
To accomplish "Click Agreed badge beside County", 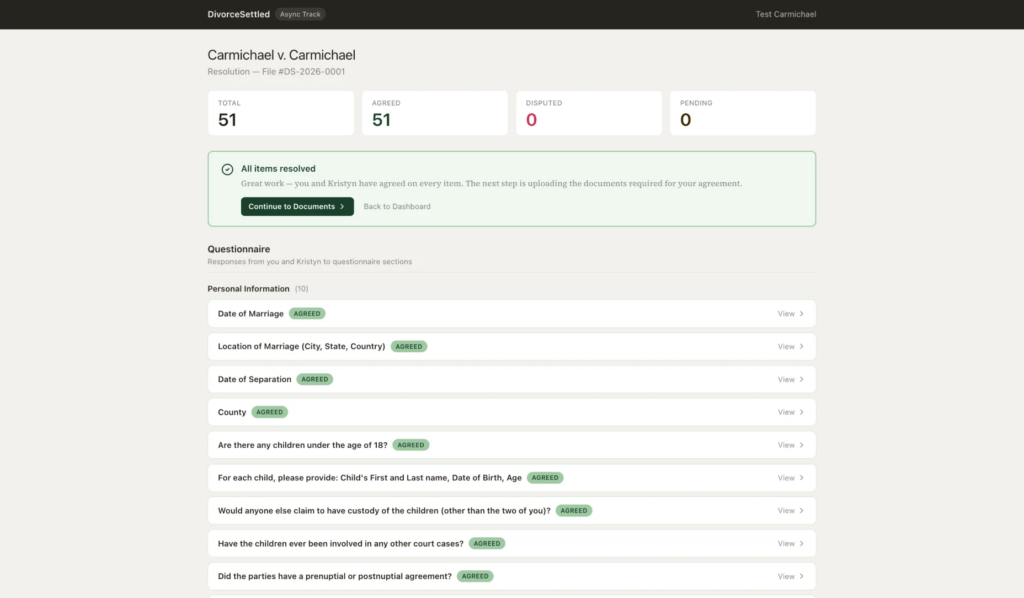I will click(x=270, y=412).
